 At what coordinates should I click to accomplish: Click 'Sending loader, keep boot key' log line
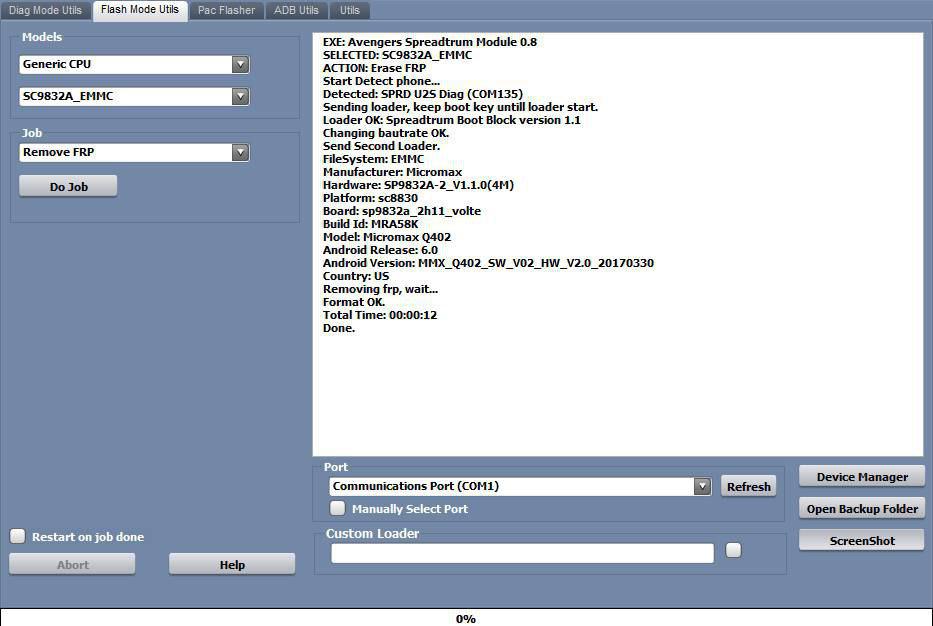(x=461, y=107)
